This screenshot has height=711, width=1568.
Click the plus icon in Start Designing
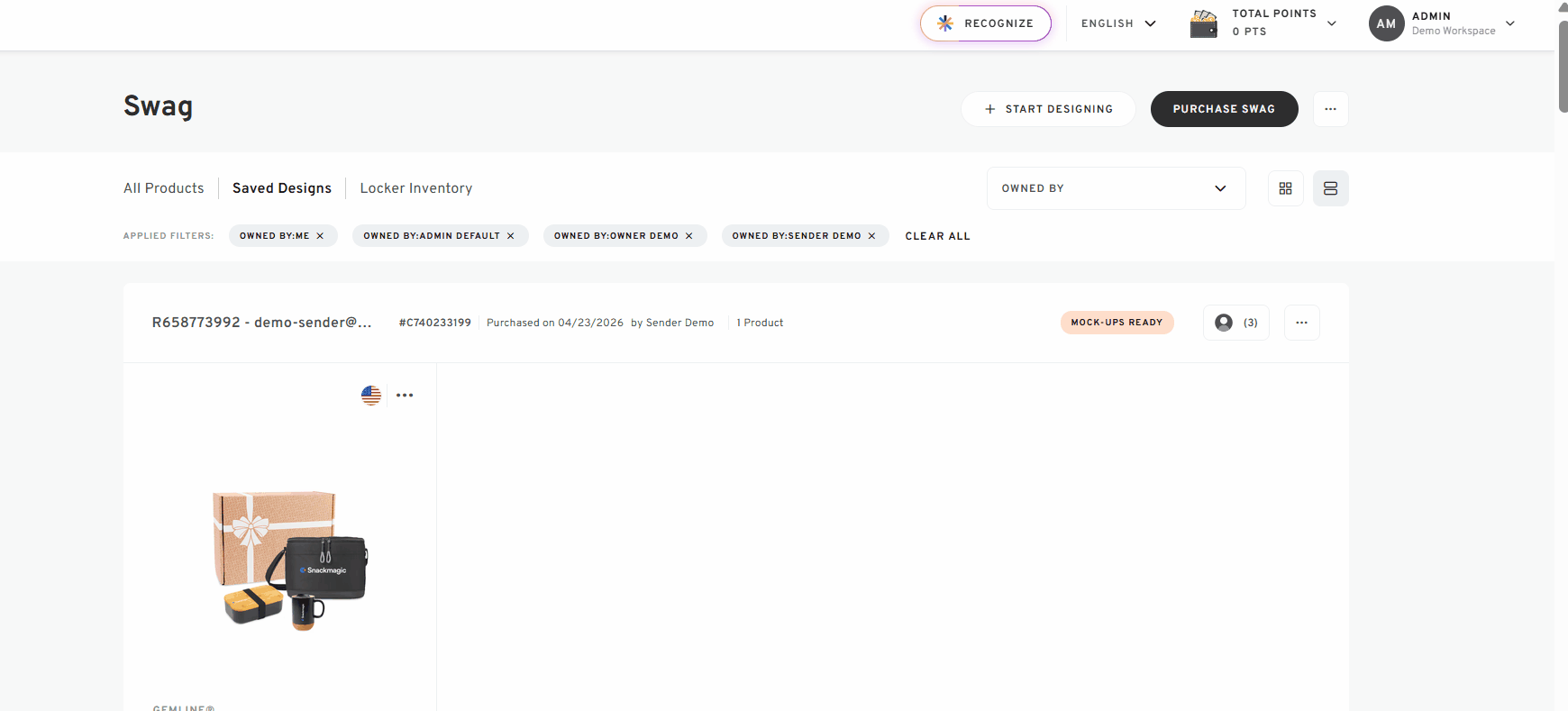click(x=989, y=109)
